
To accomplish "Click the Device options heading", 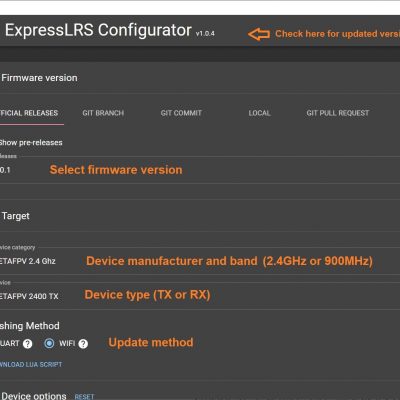I will 34,396.
